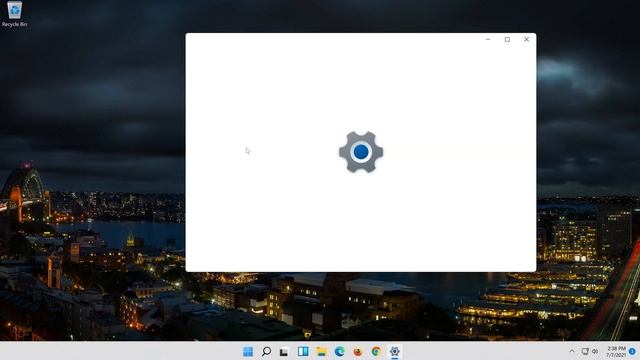This screenshot has height=360, width=640.
Task: Open volume control in system tray
Action: click(595, 351)
